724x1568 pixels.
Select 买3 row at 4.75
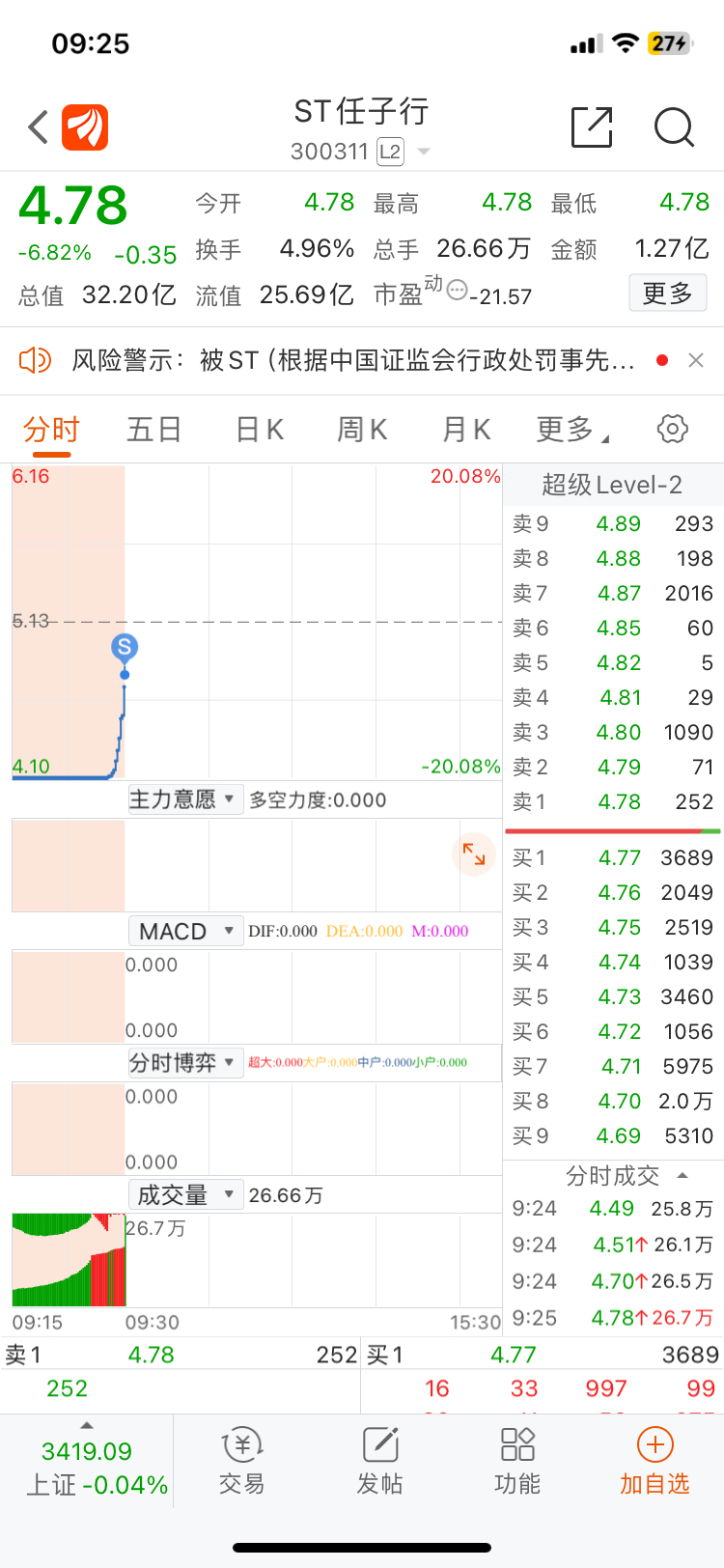(x=613, y=927)
